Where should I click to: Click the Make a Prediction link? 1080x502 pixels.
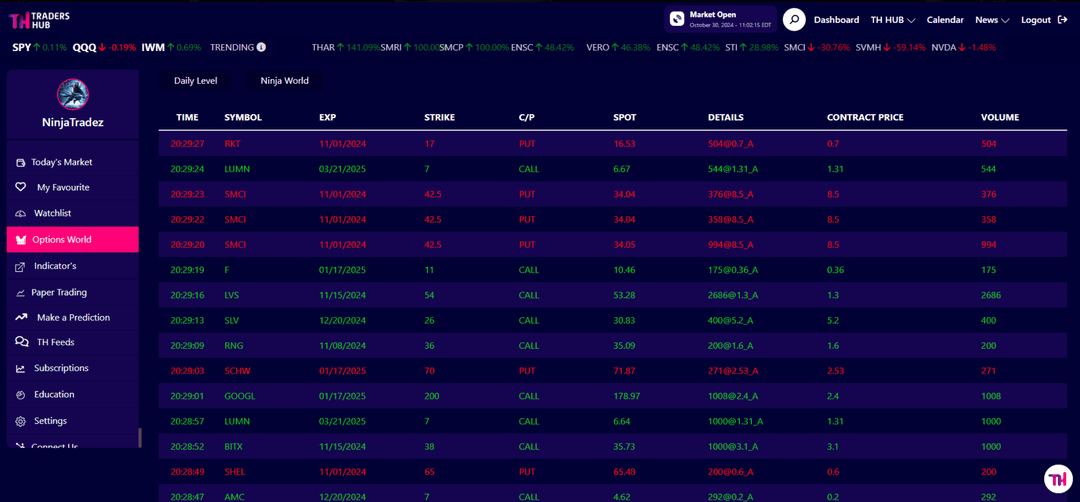click(73, 317)
